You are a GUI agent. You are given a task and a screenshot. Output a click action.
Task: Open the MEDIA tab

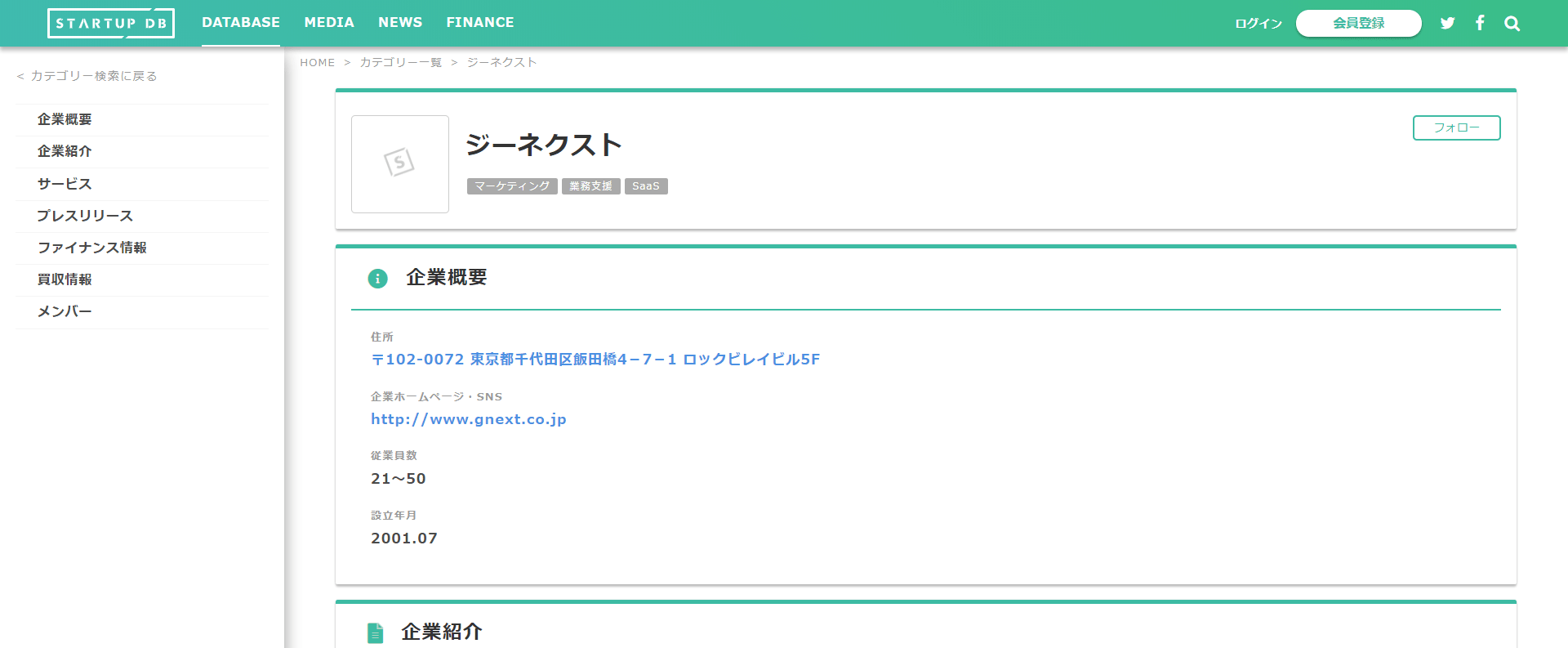[x=329, y=23]
